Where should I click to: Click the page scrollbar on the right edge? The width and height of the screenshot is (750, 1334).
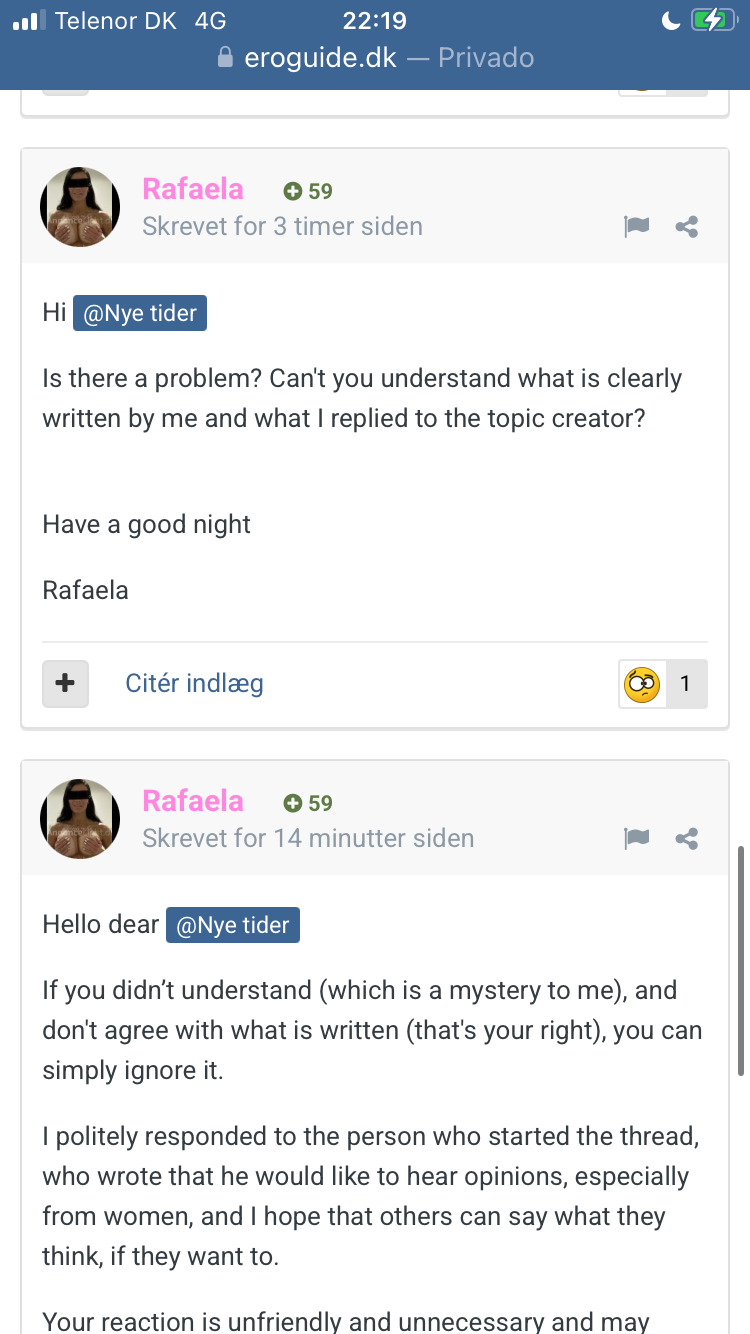[740, 960]
